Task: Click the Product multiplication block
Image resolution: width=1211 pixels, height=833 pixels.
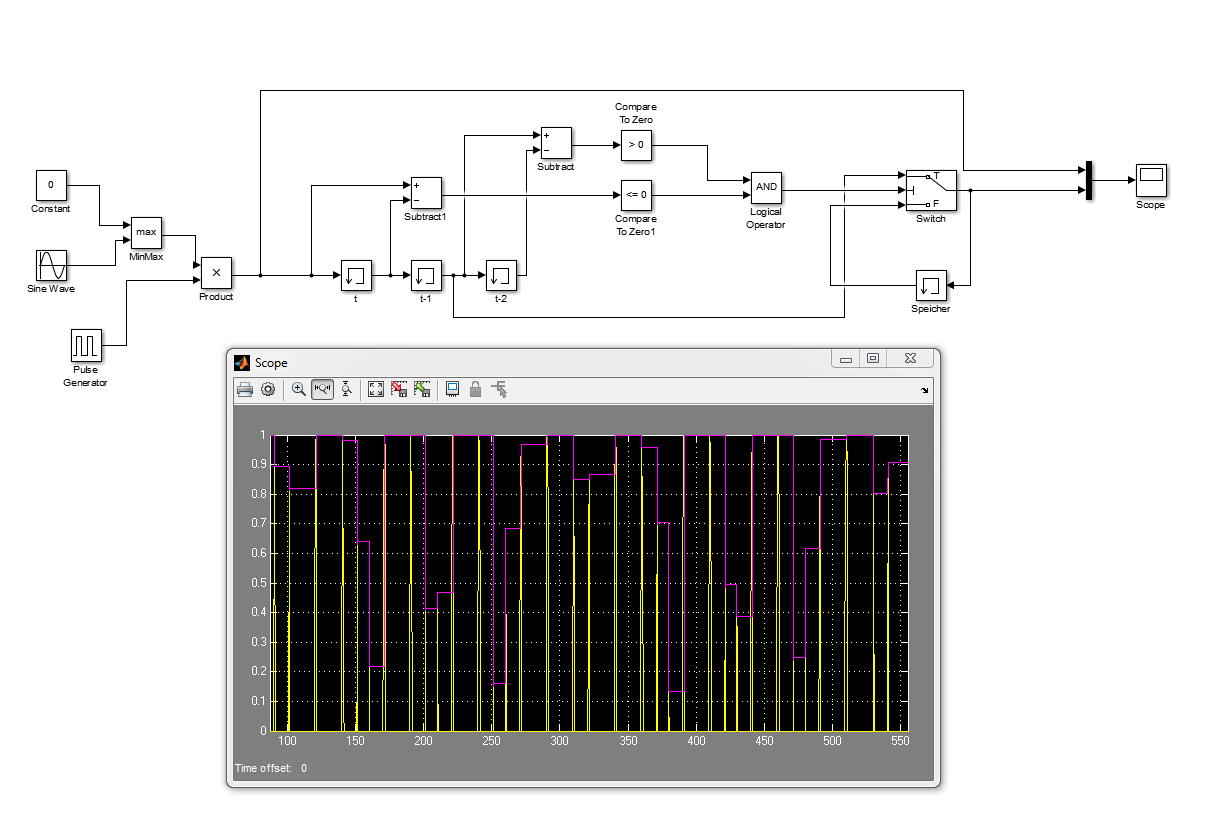Action: (x=216, y=273)
